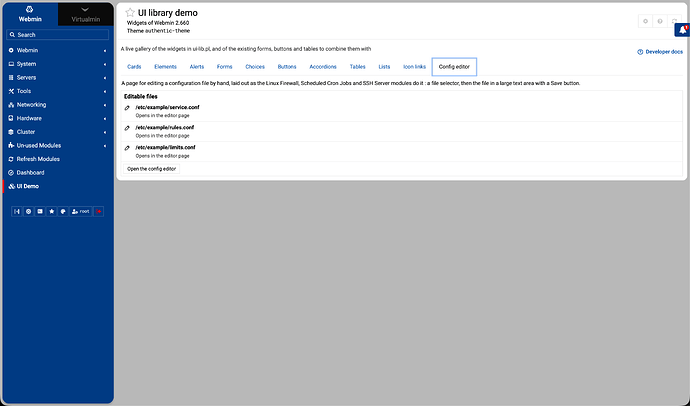Expand the Networking menu arrow

pyautogui.click(x=105, y=105)
